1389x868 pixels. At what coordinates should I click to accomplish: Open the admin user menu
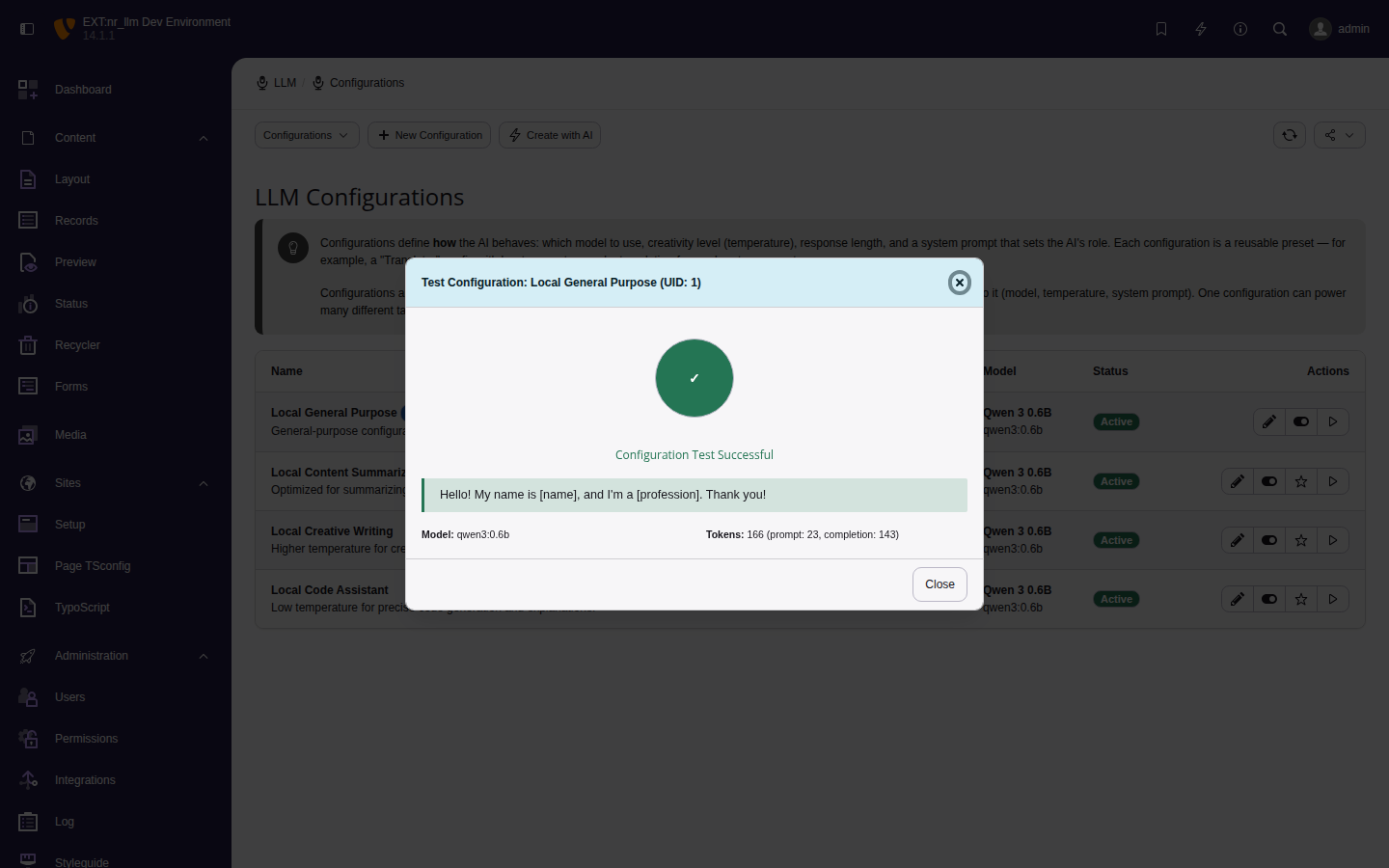(1340, 29)
